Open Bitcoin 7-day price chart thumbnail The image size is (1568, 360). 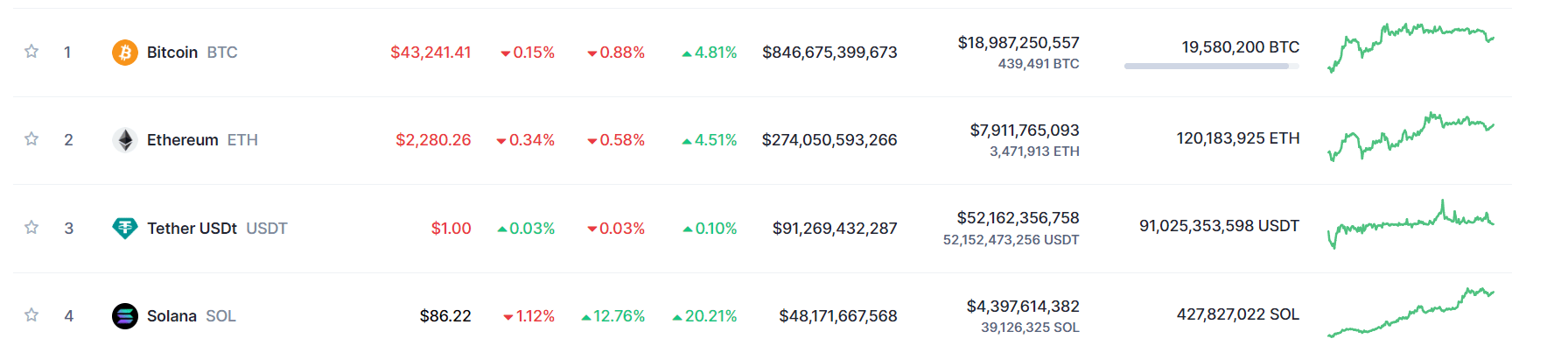pyautogui.click(x=1410, y=48)
